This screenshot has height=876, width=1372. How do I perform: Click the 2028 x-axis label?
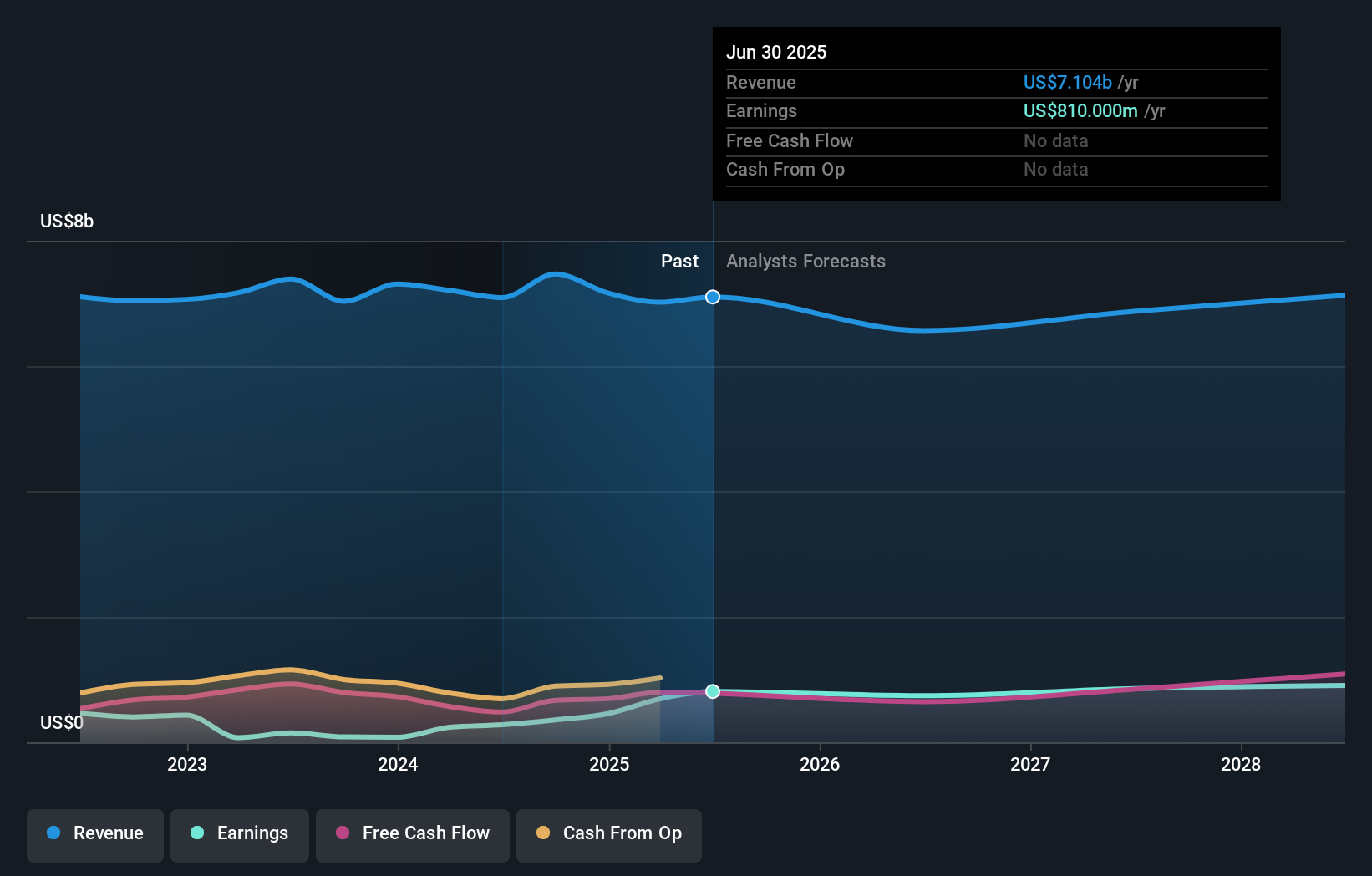(x=1241, y=764)
